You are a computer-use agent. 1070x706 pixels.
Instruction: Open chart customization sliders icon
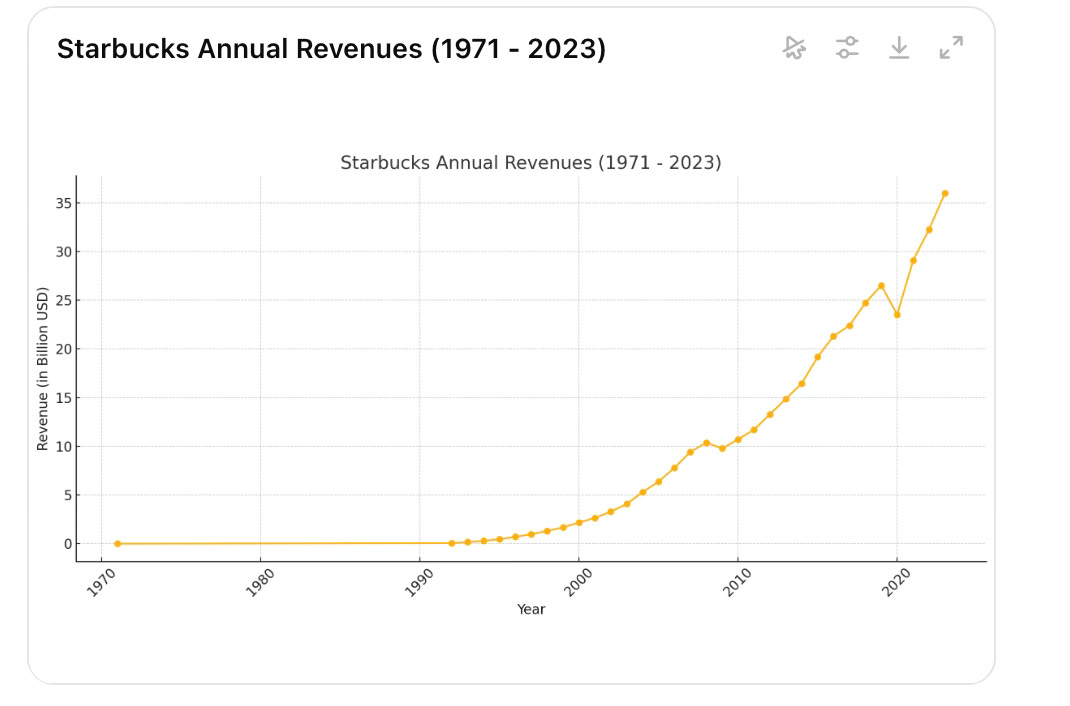point(847,48)
